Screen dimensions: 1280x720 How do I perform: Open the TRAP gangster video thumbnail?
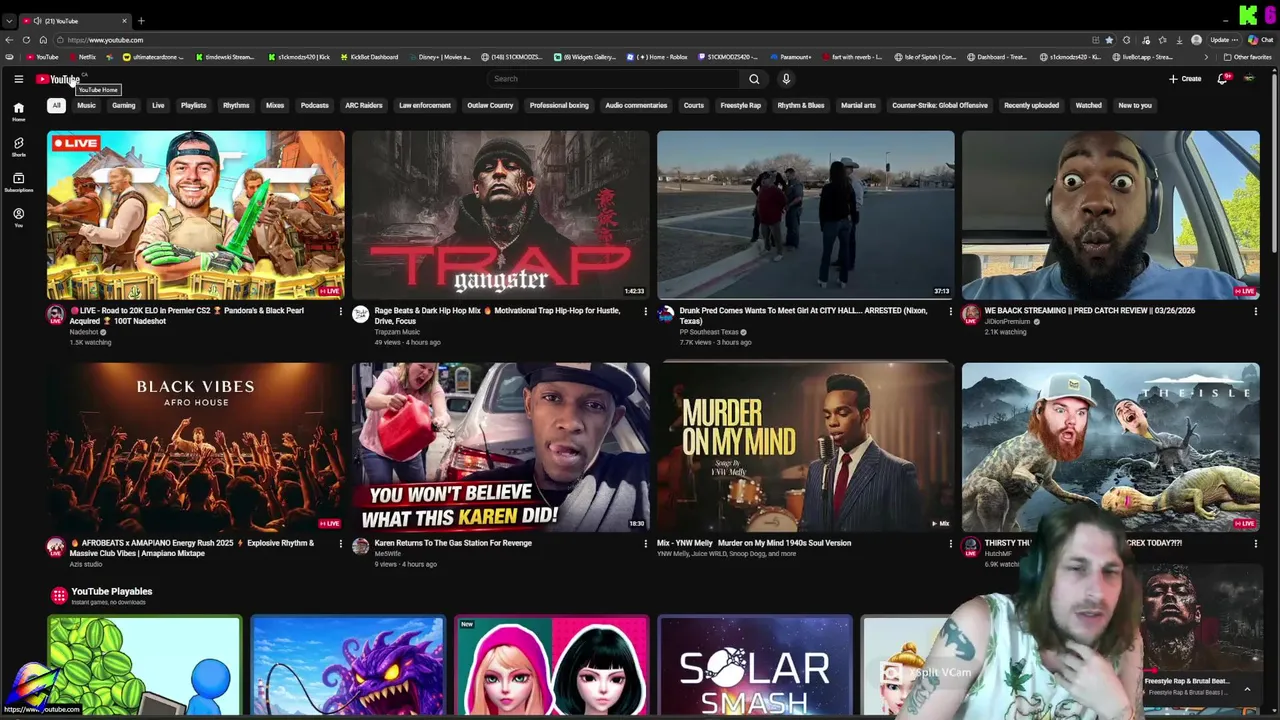500,215
